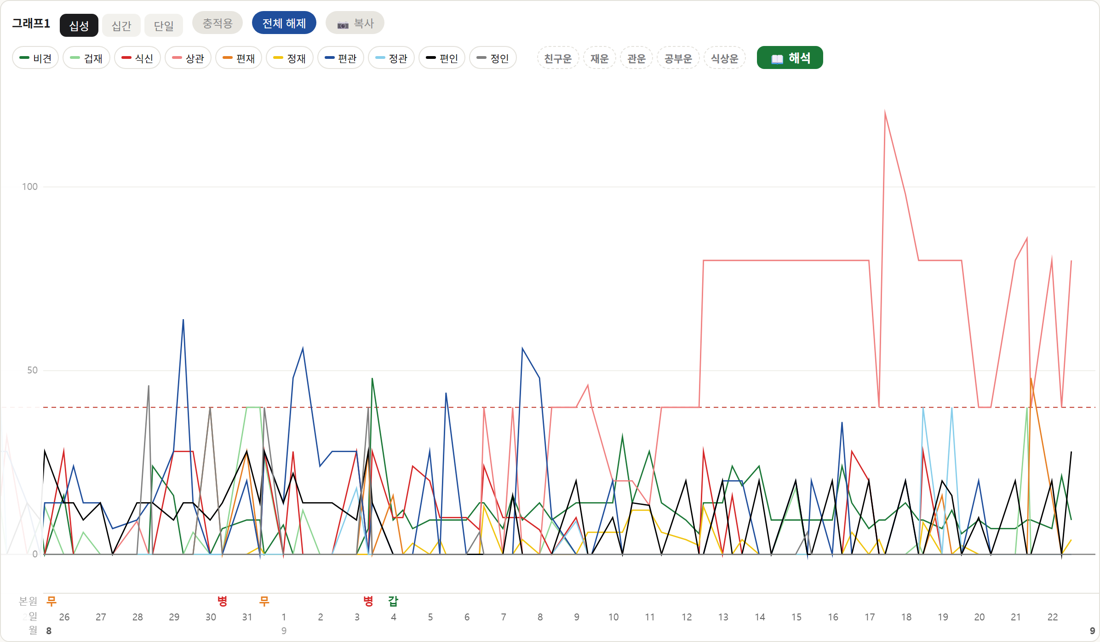Hide the 식신 red series line

[x=138, y=58]
